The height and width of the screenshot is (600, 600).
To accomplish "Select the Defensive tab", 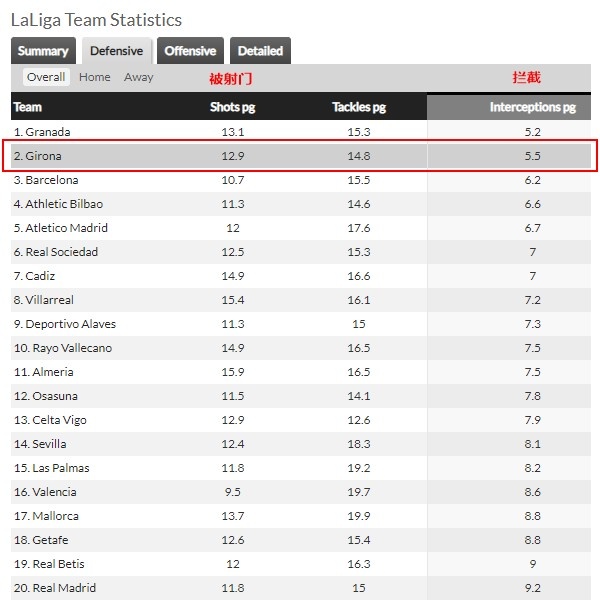I will pyautogui.click(x=116, y=51).
